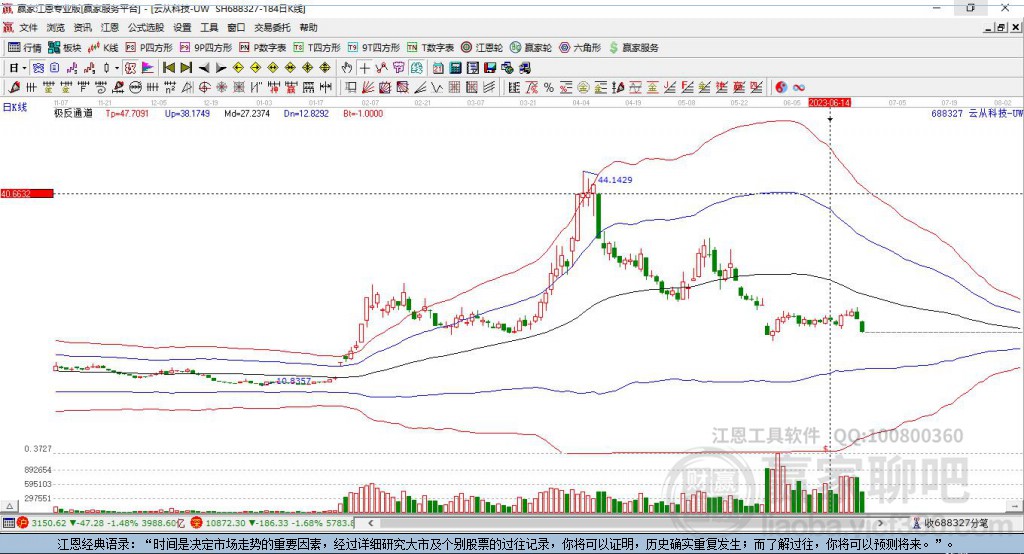Screen dimensions: 1024x554
Task: Click the red pencil draw tool
Action: [x=13, y=87]
